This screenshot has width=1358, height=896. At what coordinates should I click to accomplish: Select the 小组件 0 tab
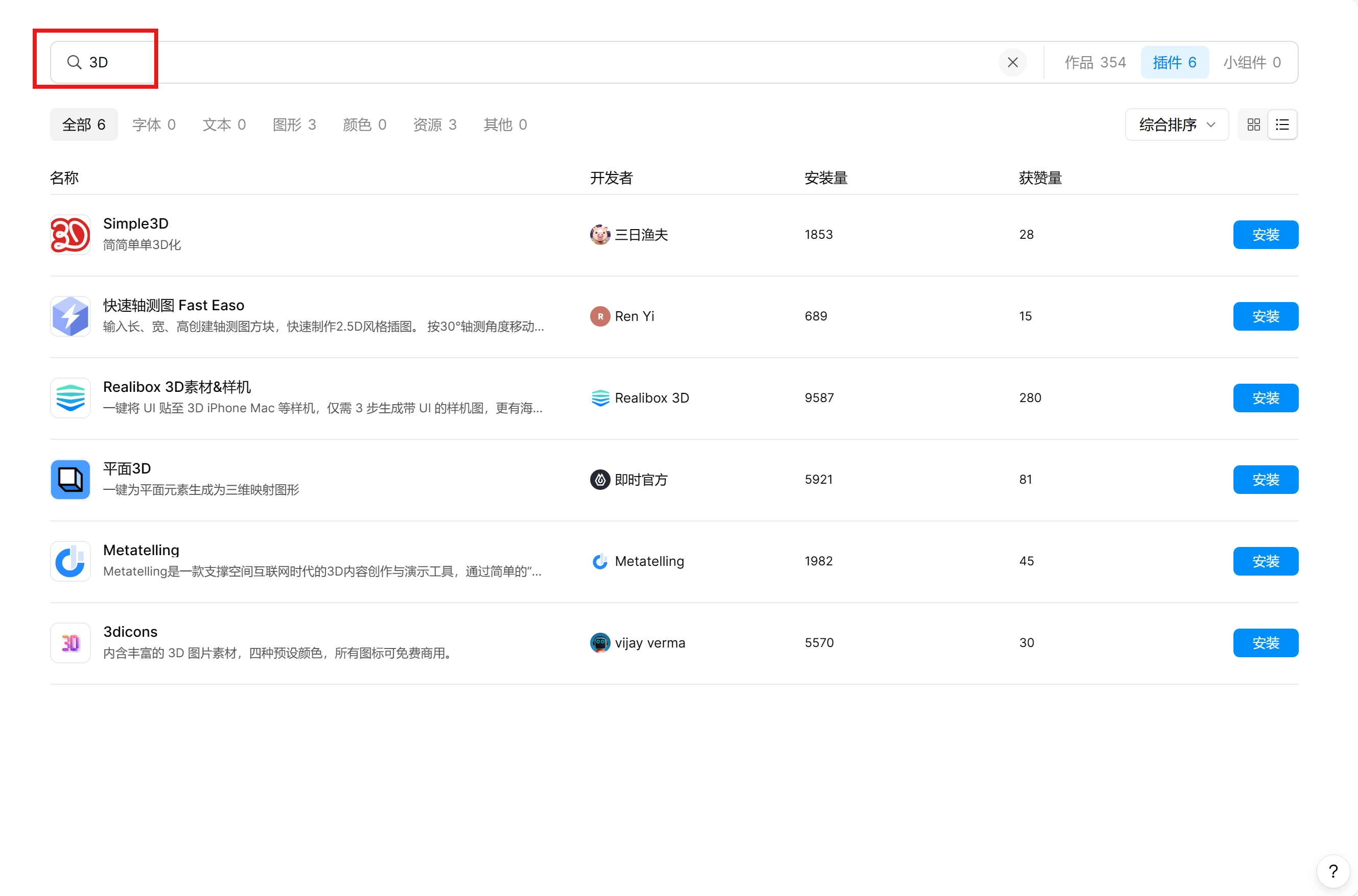[1251, 62]
